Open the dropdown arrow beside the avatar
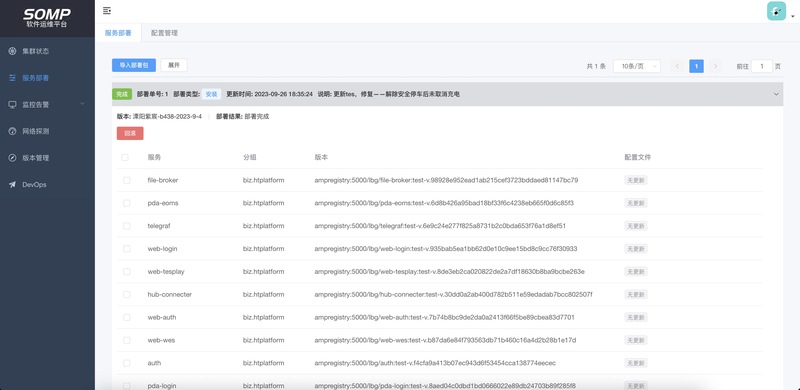Screen dimensions: 800x390 [792, 16]
